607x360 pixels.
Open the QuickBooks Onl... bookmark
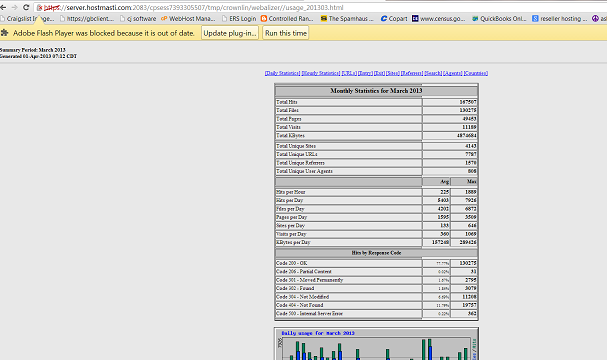coord(499,19)
